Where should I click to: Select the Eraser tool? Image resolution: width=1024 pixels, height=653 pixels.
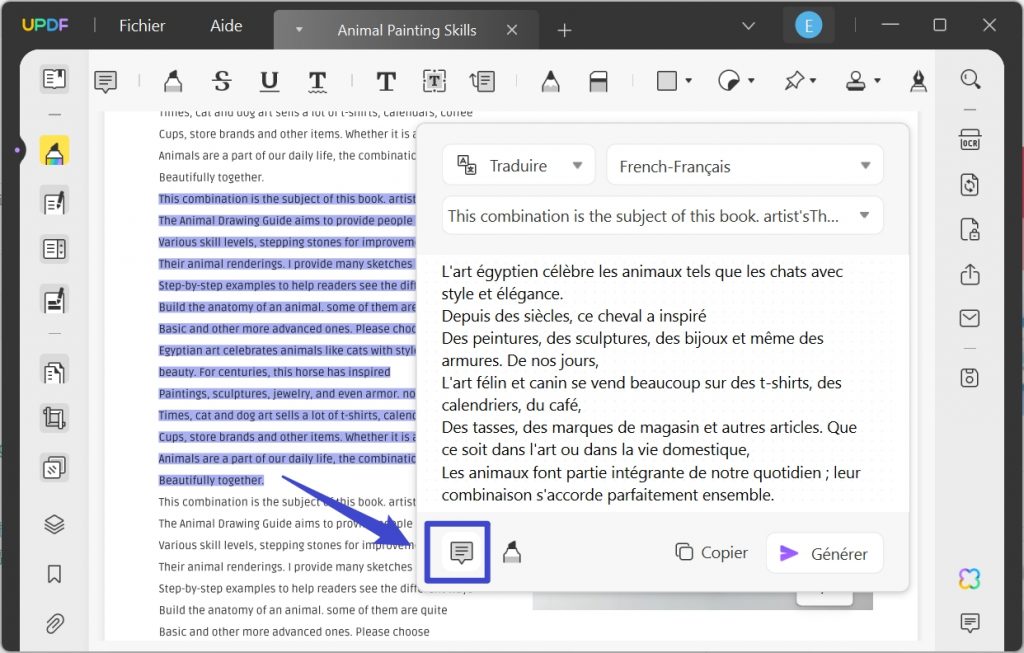[x=598, y=81]
